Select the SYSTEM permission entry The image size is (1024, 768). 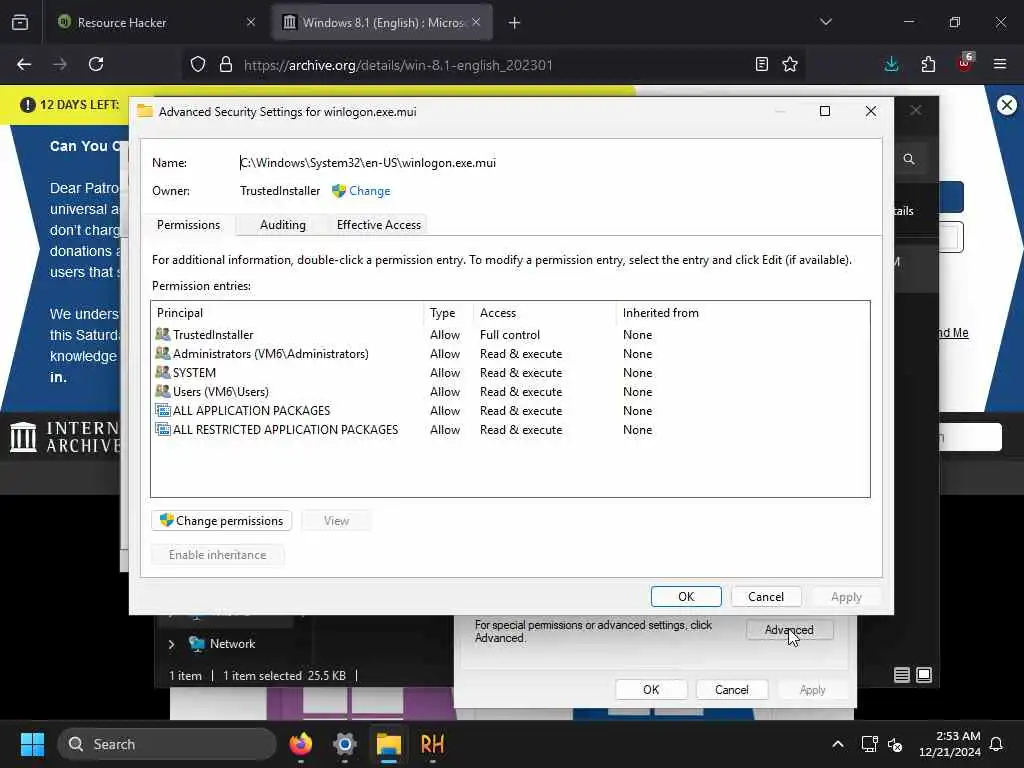click(509, 372)
